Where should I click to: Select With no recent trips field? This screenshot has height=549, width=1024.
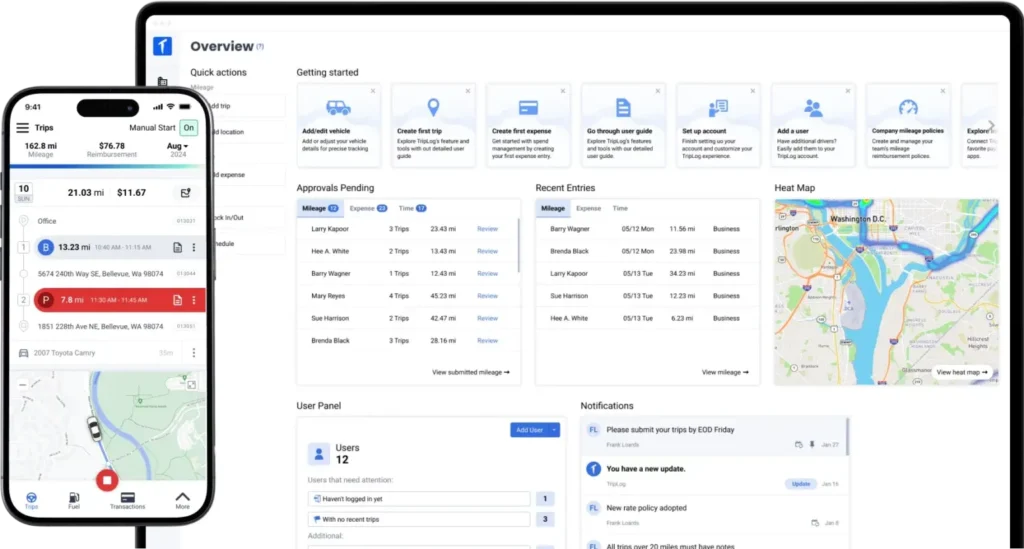[419, 520]
